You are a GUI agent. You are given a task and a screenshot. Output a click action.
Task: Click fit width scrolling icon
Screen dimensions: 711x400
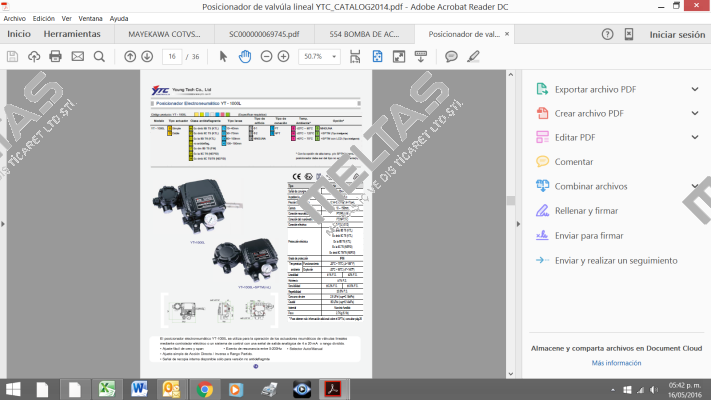(355, 57)
